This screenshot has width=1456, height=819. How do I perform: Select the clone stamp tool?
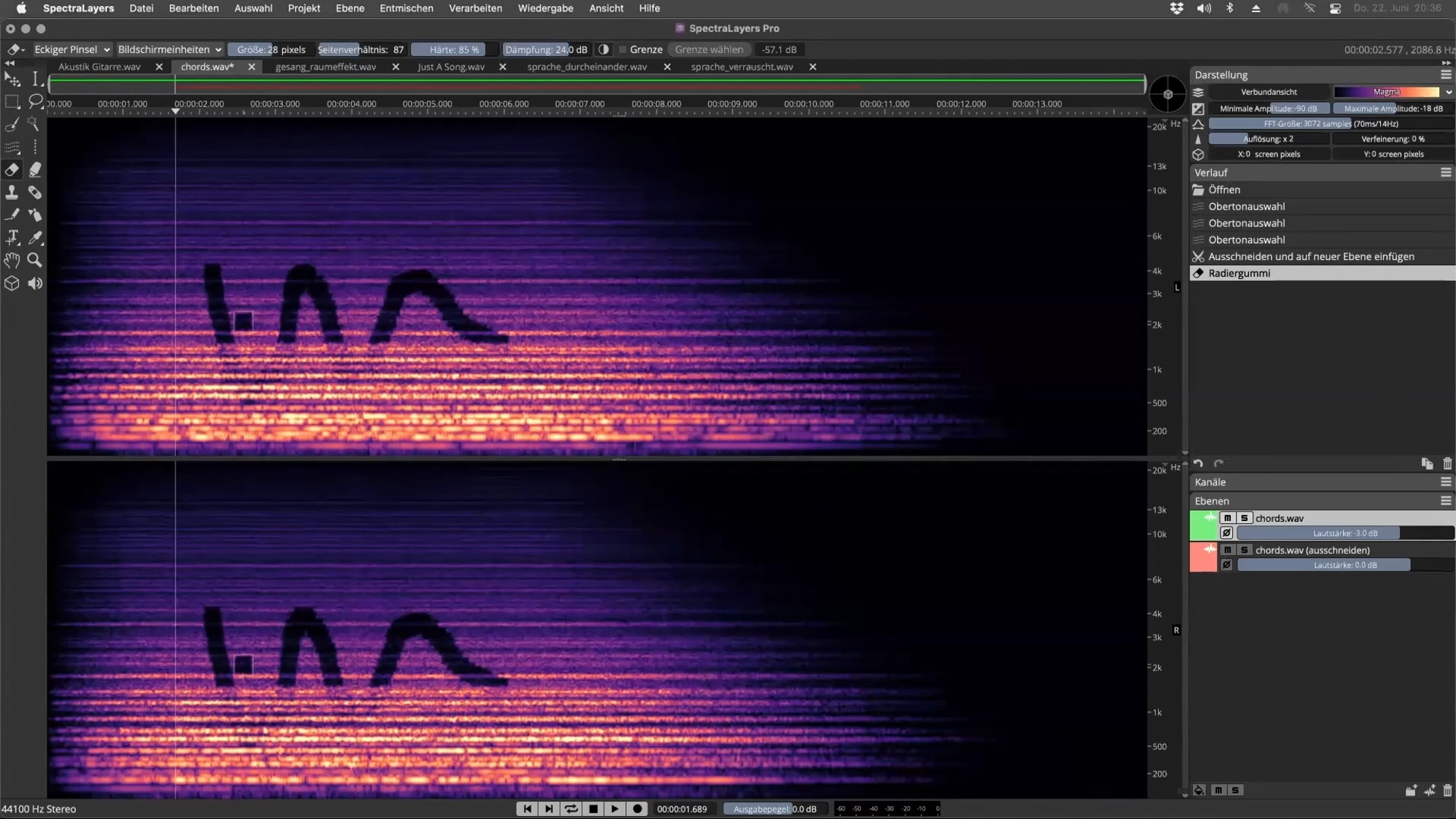click(12, 193)
